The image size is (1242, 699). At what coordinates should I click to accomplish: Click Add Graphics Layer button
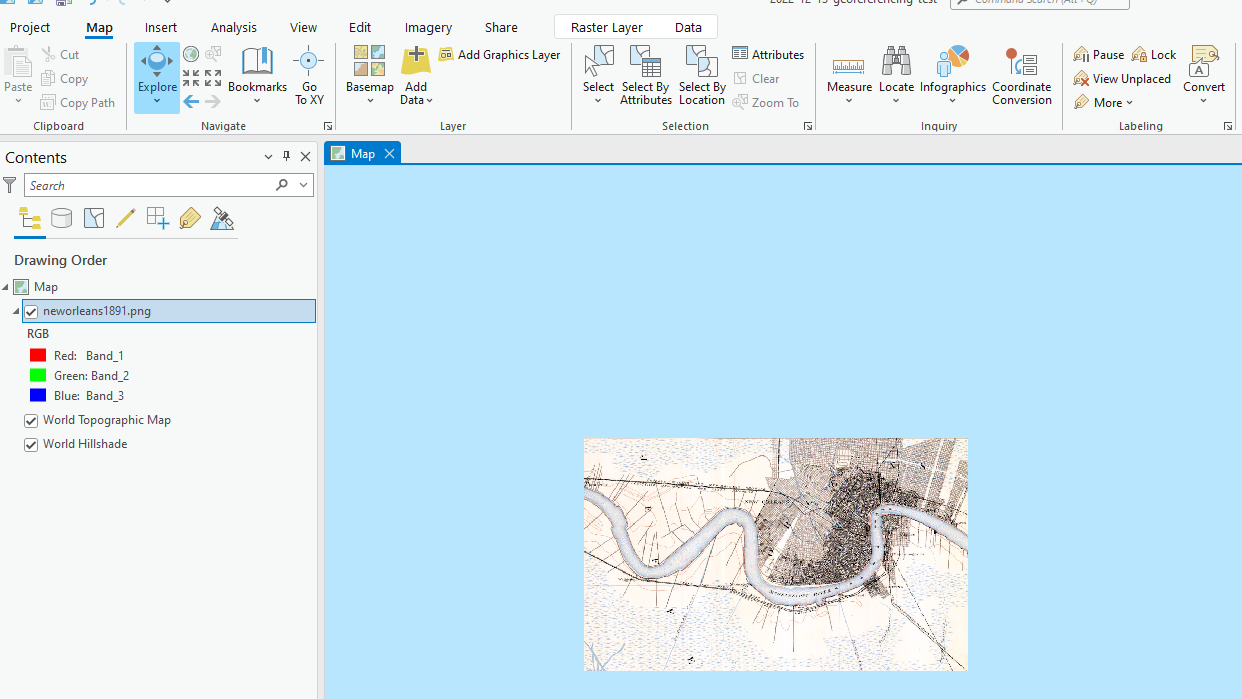499,55
